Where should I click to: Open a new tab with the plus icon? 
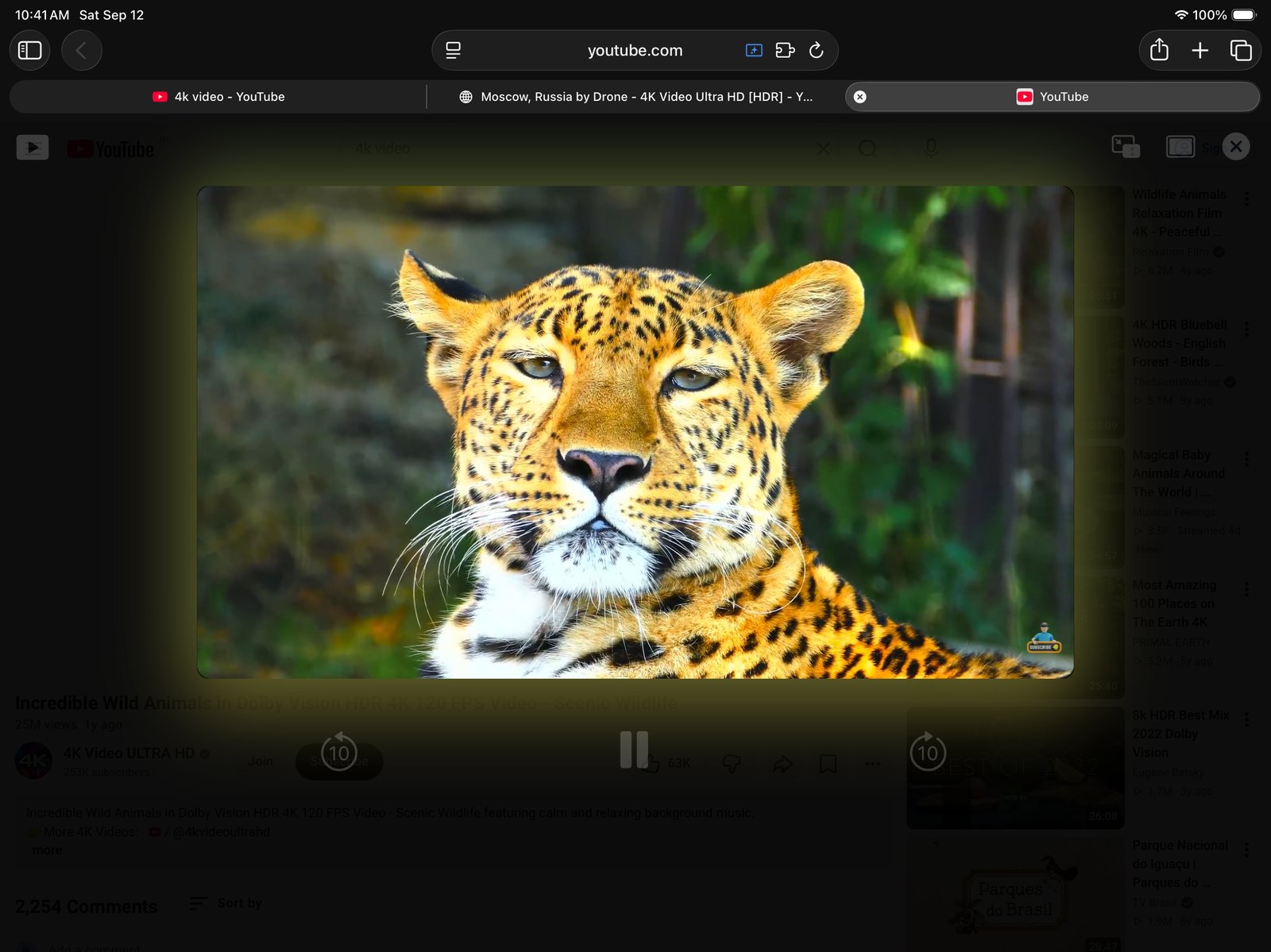[x=1200, y=51]
